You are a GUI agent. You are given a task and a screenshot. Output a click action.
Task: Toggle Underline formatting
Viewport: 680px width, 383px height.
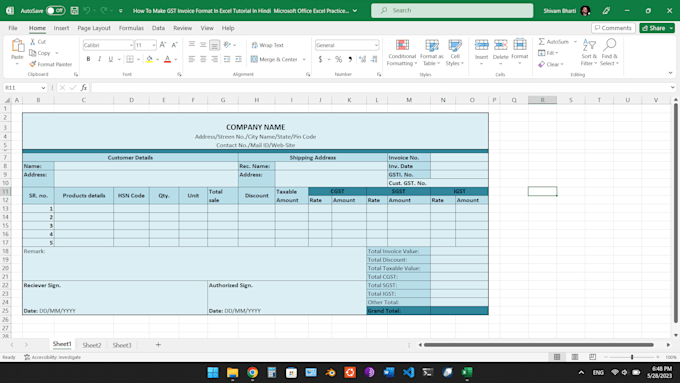111,59
